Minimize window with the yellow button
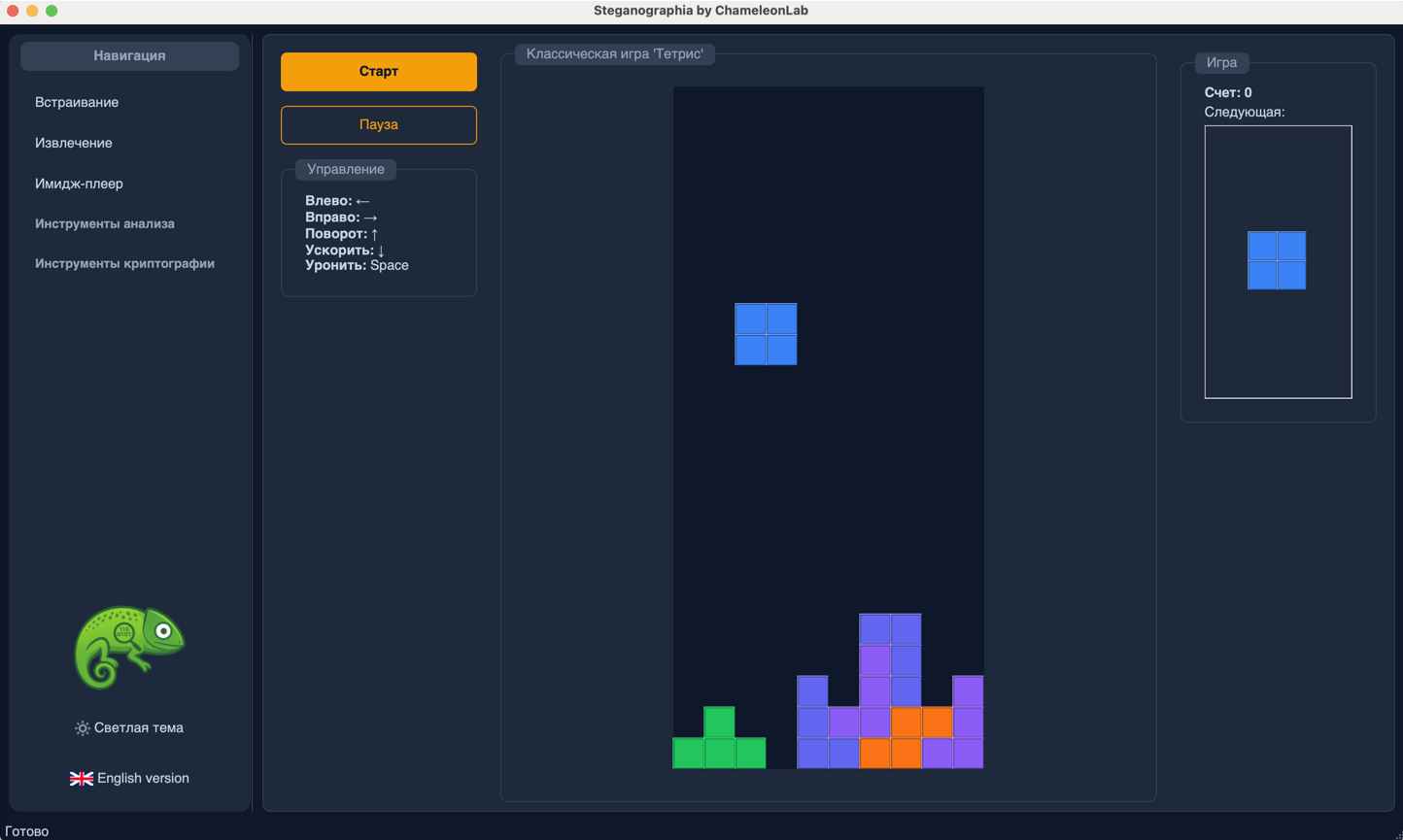1403x840 pixels. (32, 11)
